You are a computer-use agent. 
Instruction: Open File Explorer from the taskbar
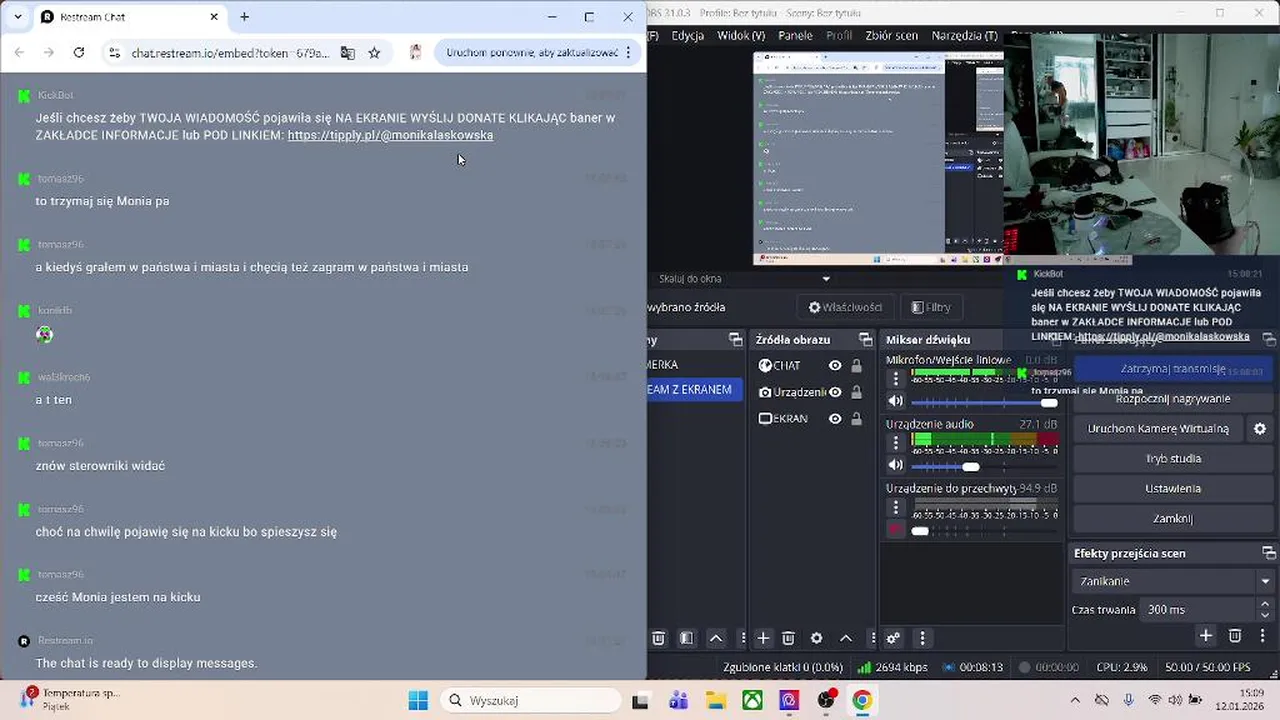click(716, 700)
